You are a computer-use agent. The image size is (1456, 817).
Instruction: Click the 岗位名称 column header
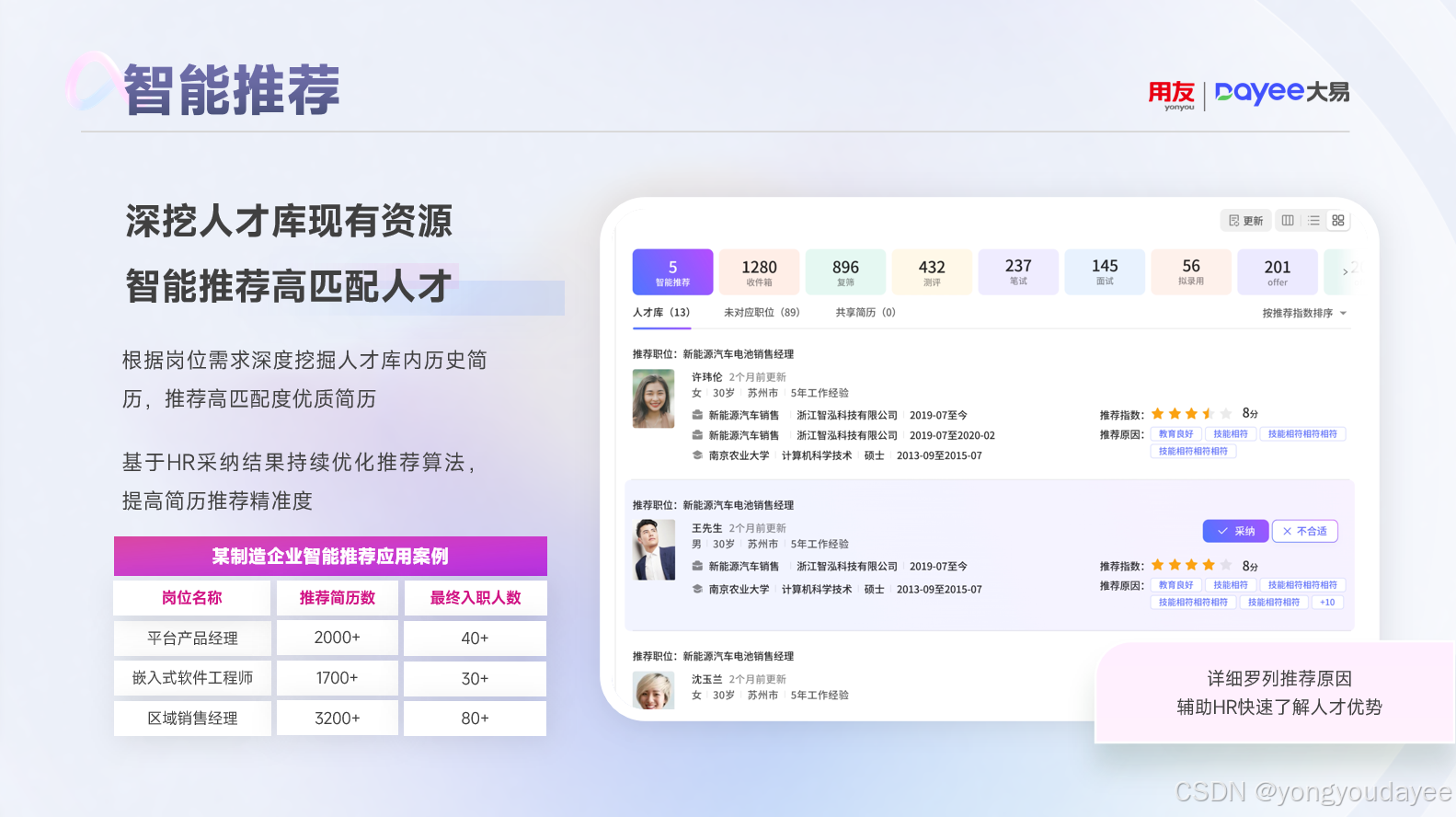point(192,598)
